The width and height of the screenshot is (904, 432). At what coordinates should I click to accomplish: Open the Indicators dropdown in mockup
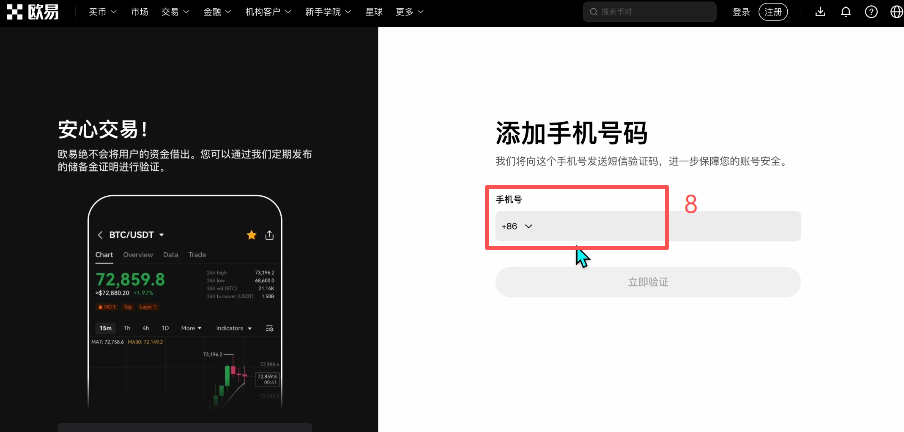[234, 328]
